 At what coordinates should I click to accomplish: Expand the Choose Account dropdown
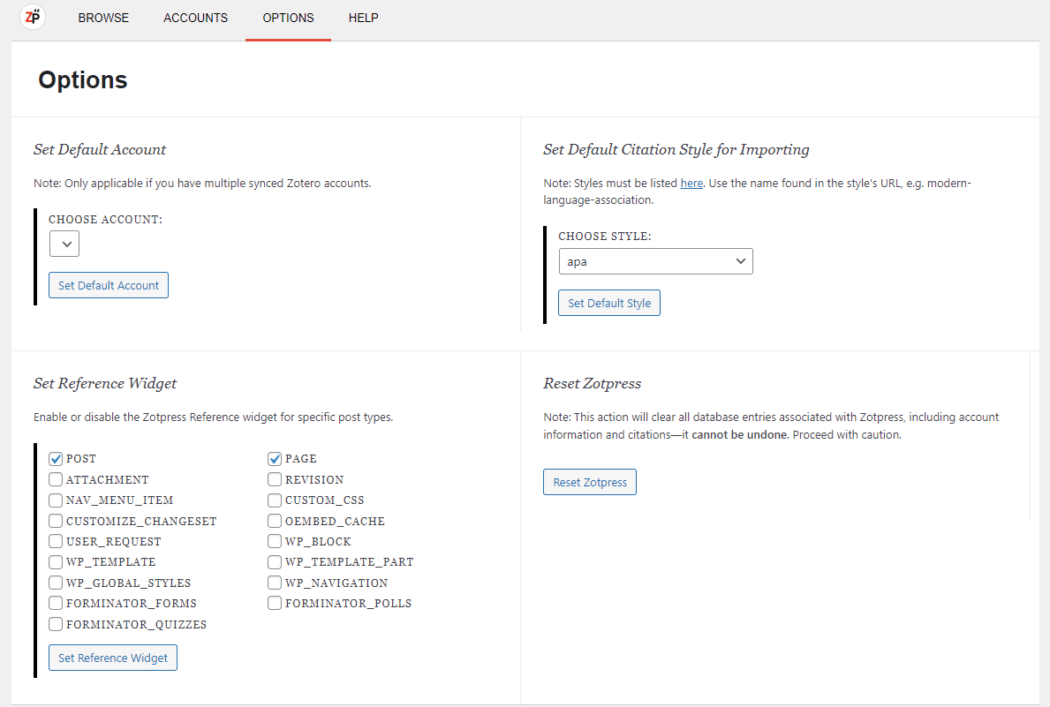point(64,244)
